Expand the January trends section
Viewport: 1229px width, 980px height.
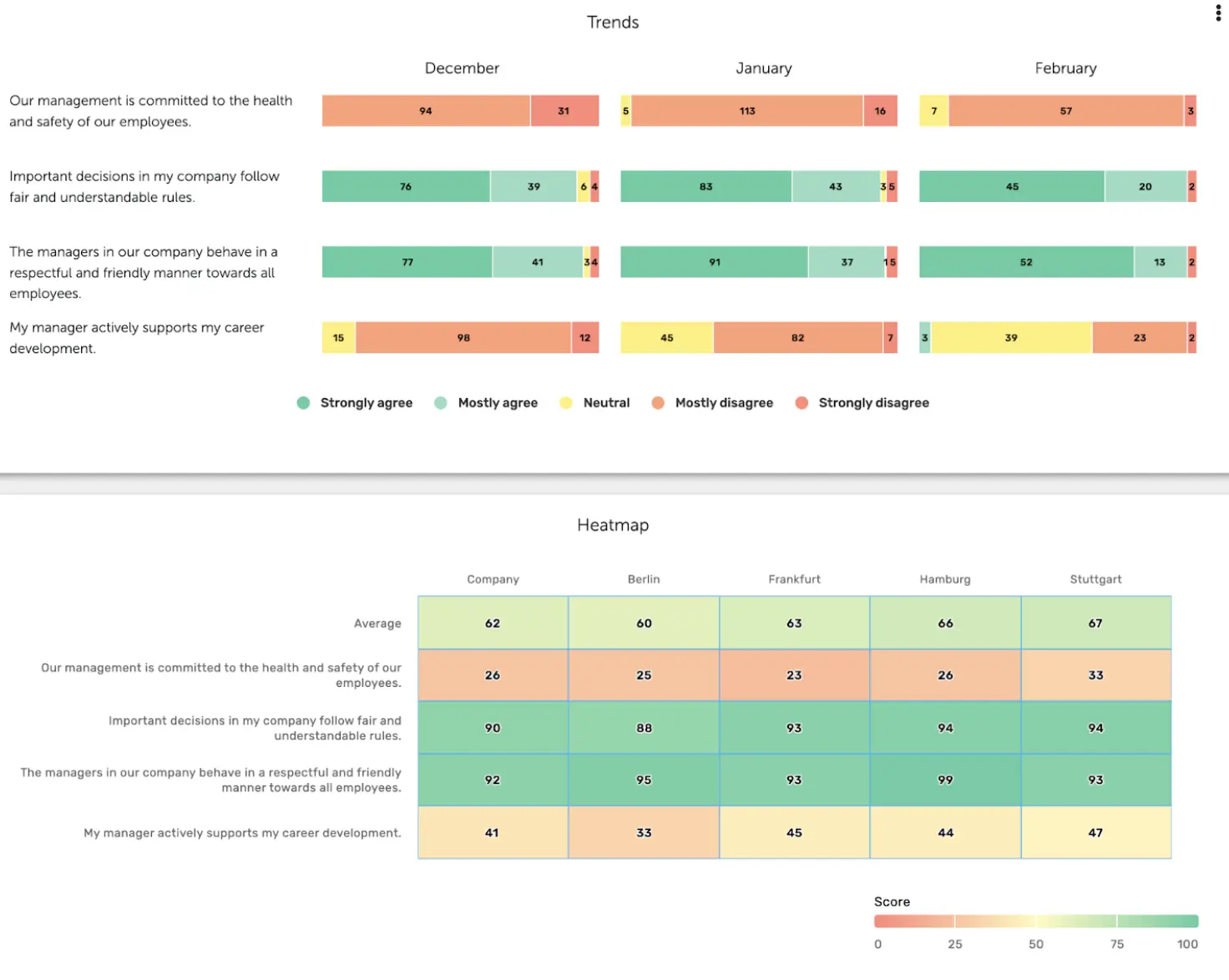click(763, 68)
